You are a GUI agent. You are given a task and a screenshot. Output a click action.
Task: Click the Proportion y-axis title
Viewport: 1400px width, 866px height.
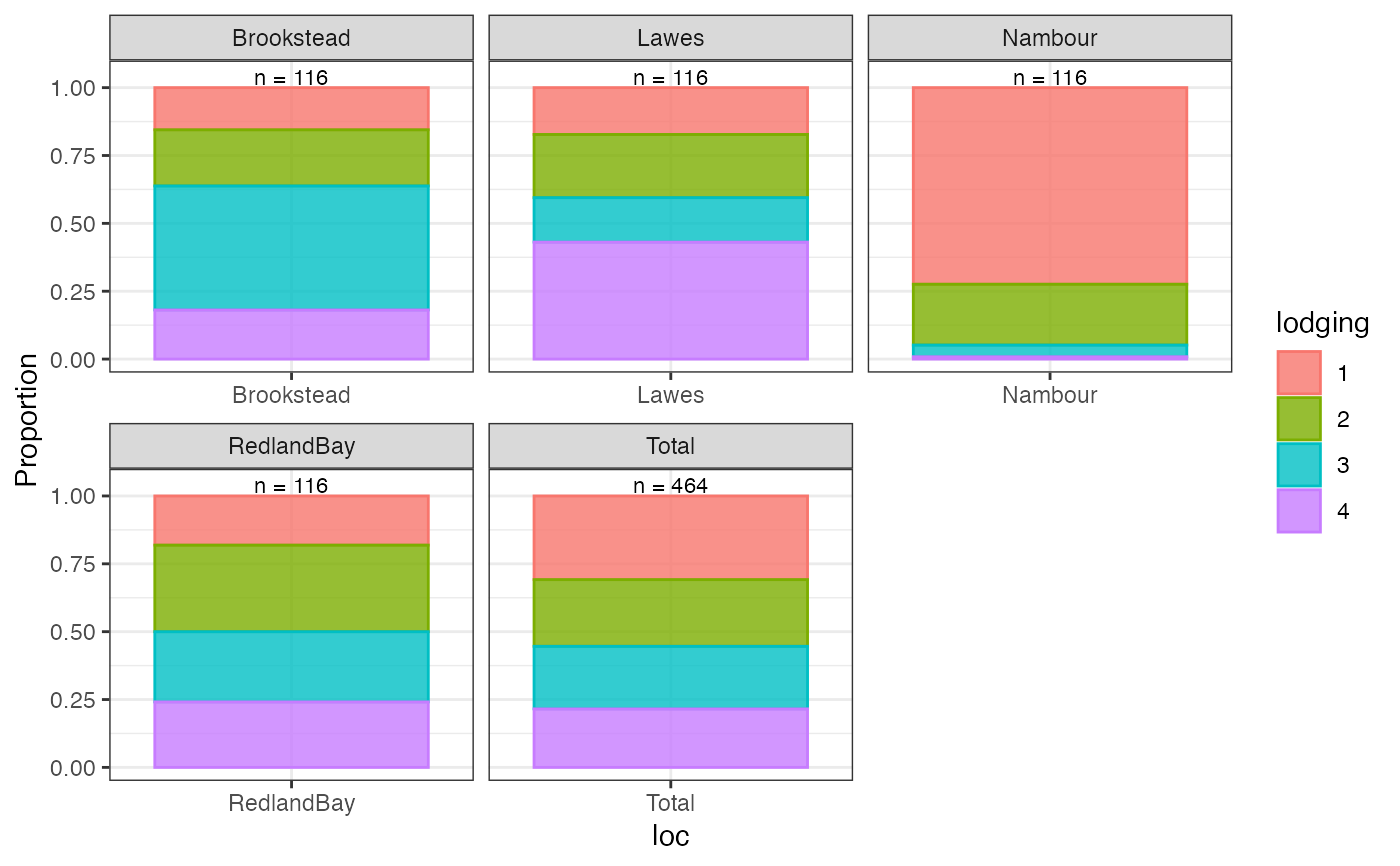coord(27,419)
